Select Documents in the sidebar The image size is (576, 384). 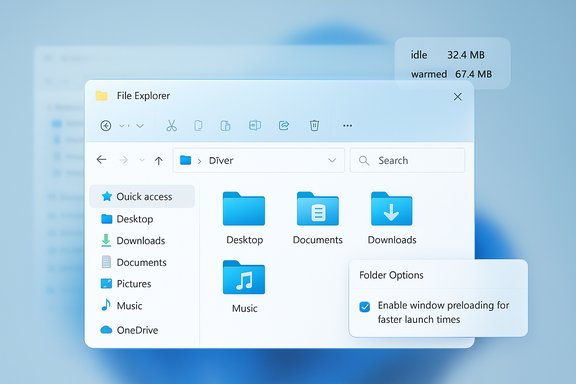tap(134, 262)
